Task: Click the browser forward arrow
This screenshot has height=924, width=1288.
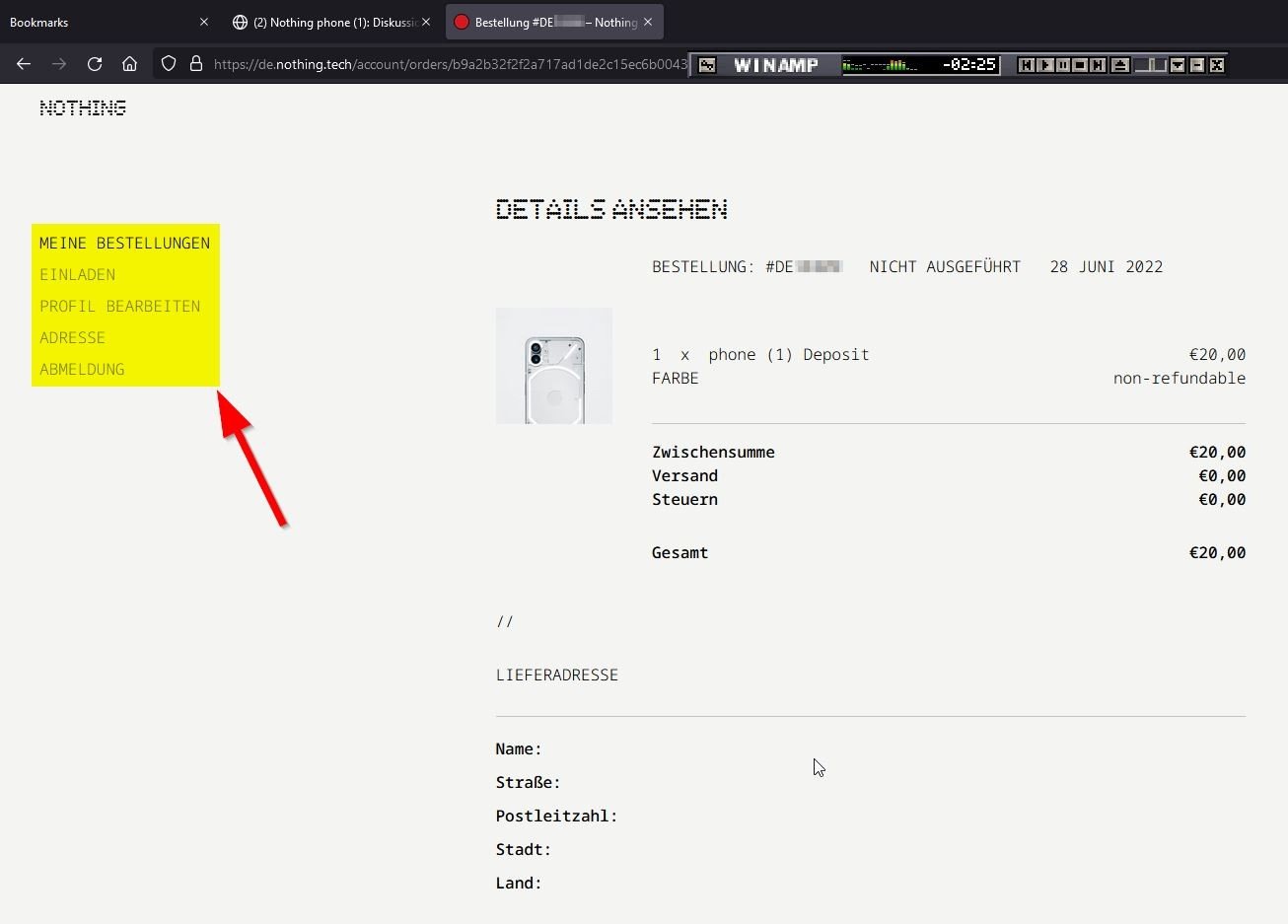Action: coord(59,64)
